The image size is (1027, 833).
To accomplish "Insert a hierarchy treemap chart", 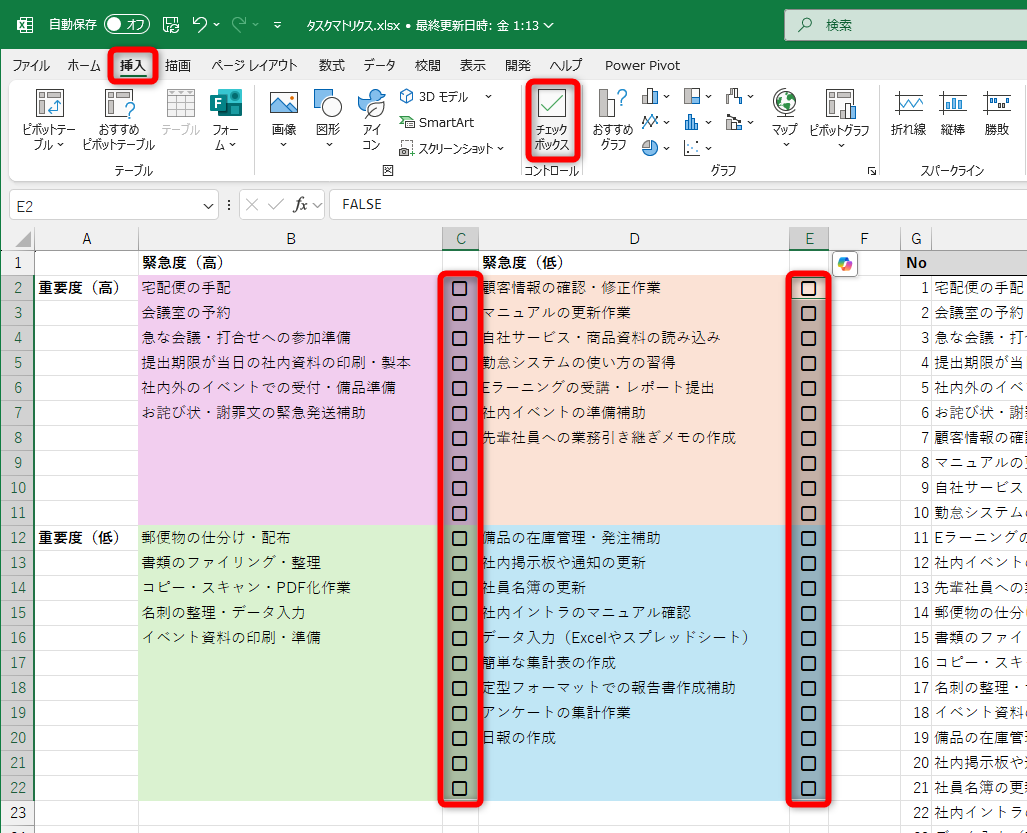I will [x=692, y=97].
